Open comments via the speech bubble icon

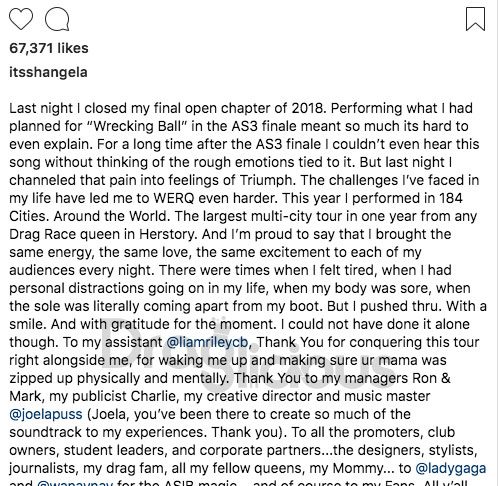pos(57,19)
